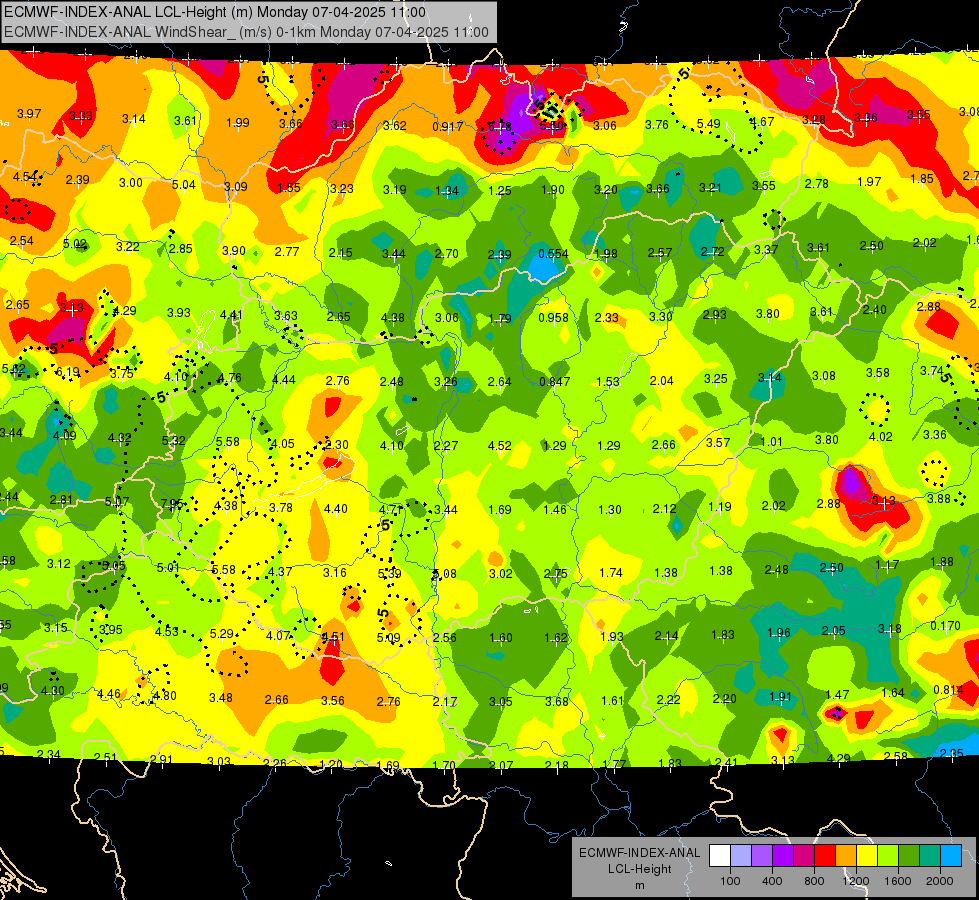Click the wind shear value 7.95
The width and height of the screenshot is (979, 900).
[x=172, y=503]
